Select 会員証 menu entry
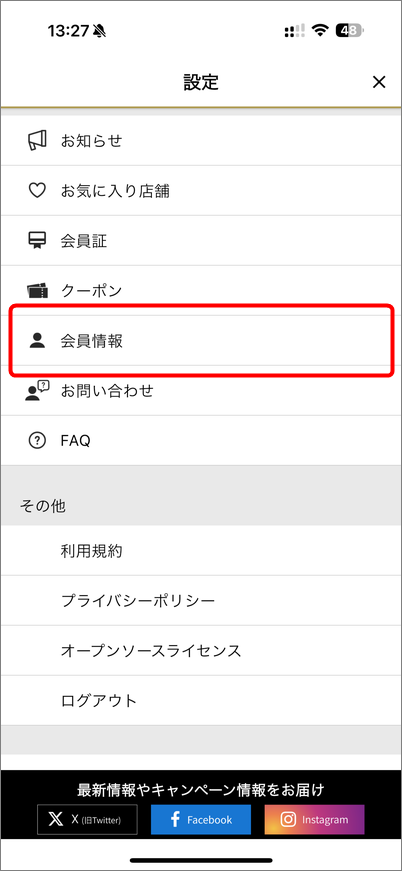This screenshot has width=402, height=871. [x=201, y=241]
